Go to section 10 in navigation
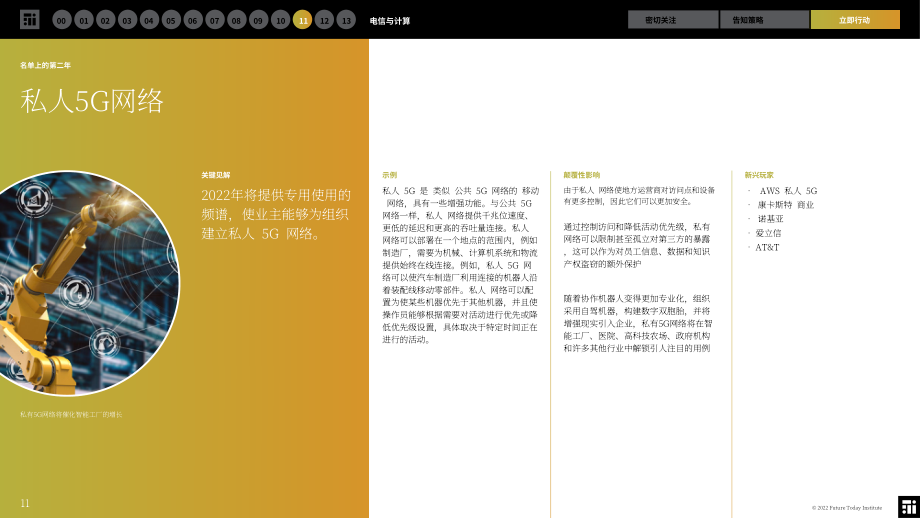Screen dimensions: 920x518 (x=280, y=20)
